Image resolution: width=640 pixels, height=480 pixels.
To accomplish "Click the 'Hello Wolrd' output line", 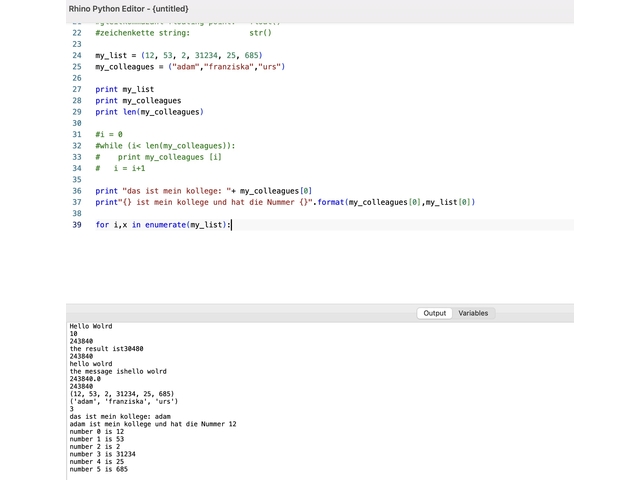I will point(91,326).
